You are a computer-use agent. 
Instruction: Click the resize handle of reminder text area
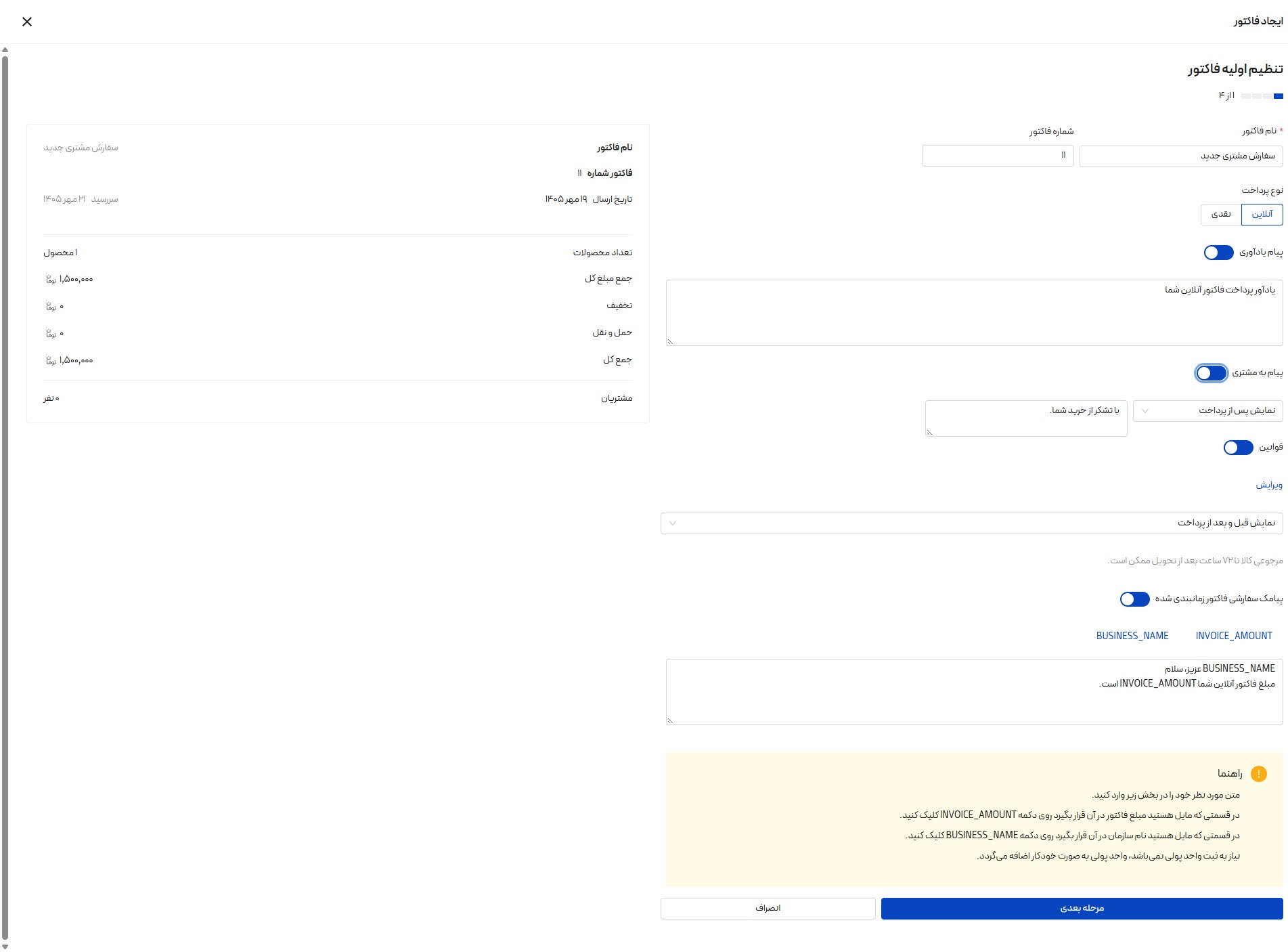(x=670, y=341)
